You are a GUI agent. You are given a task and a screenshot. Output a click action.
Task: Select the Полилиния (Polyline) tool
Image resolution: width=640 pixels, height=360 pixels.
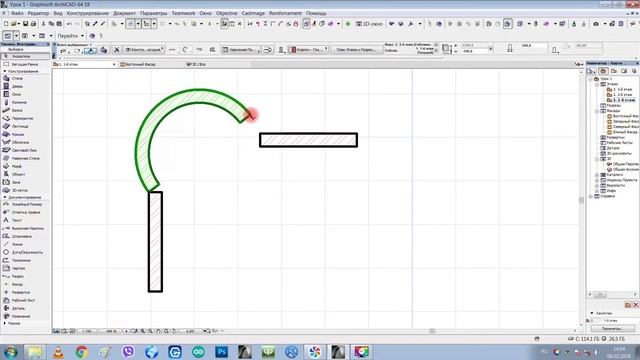(16, 260)
